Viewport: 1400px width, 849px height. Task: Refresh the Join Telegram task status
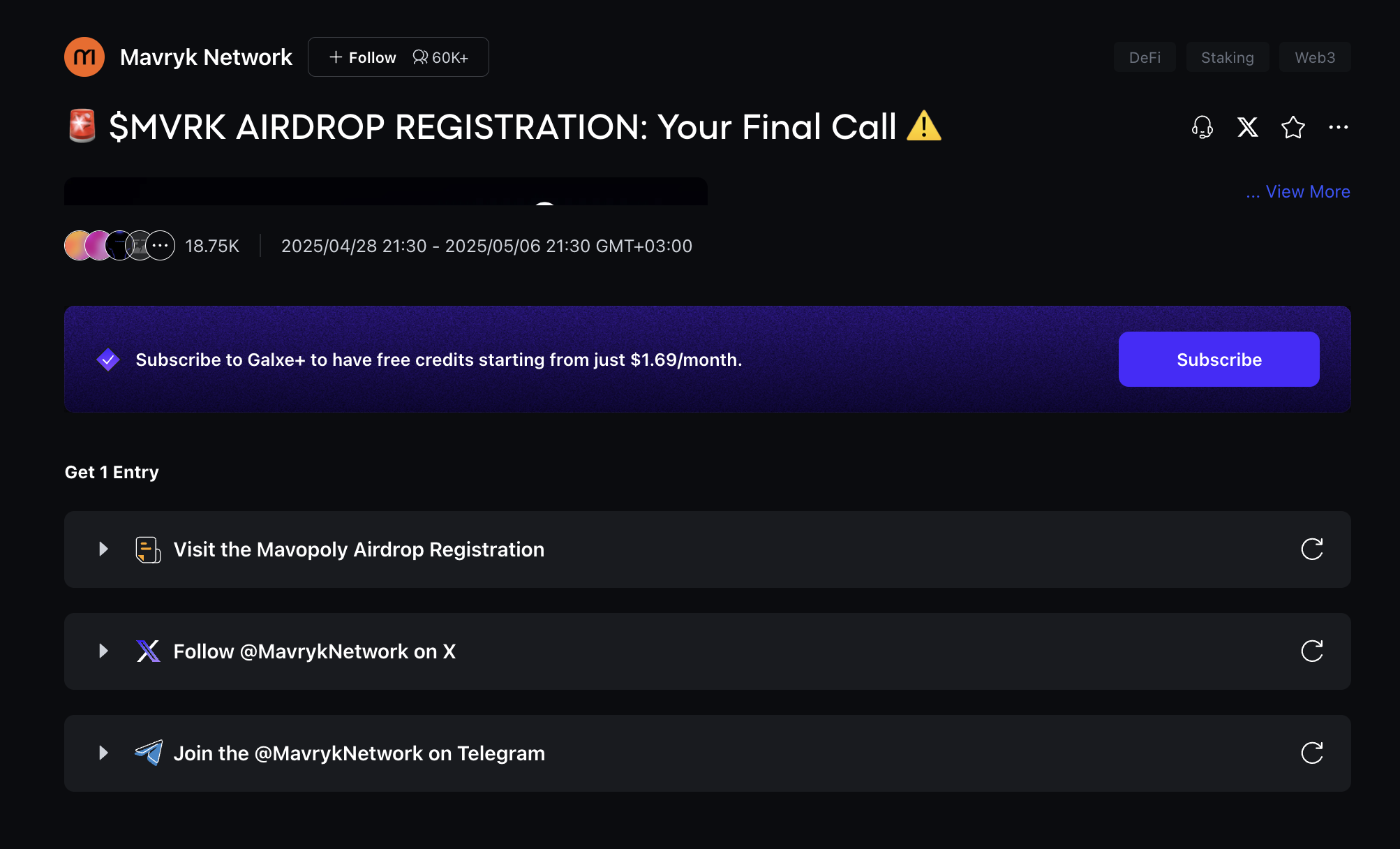[x=1312, y=753]
